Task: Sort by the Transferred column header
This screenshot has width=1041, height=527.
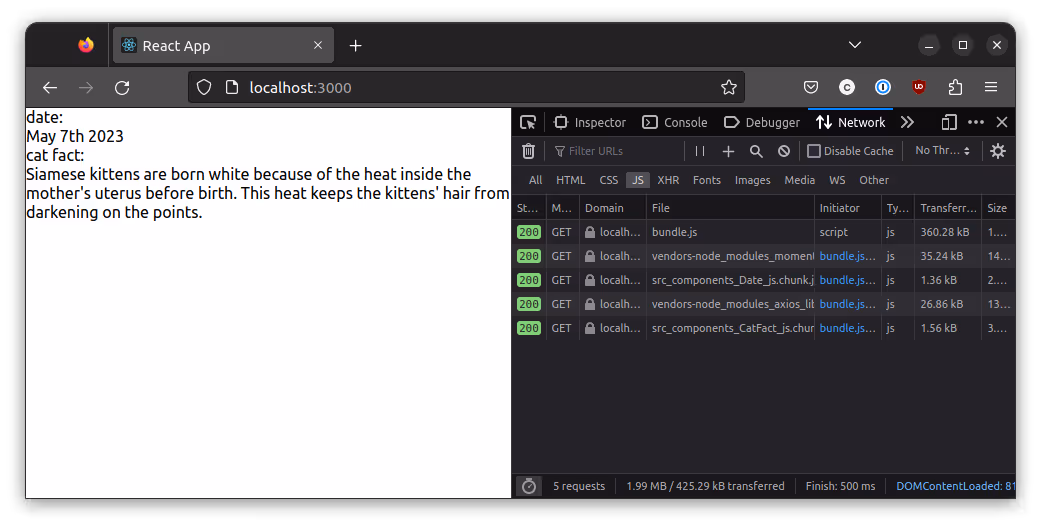Action: click(948, 208)
